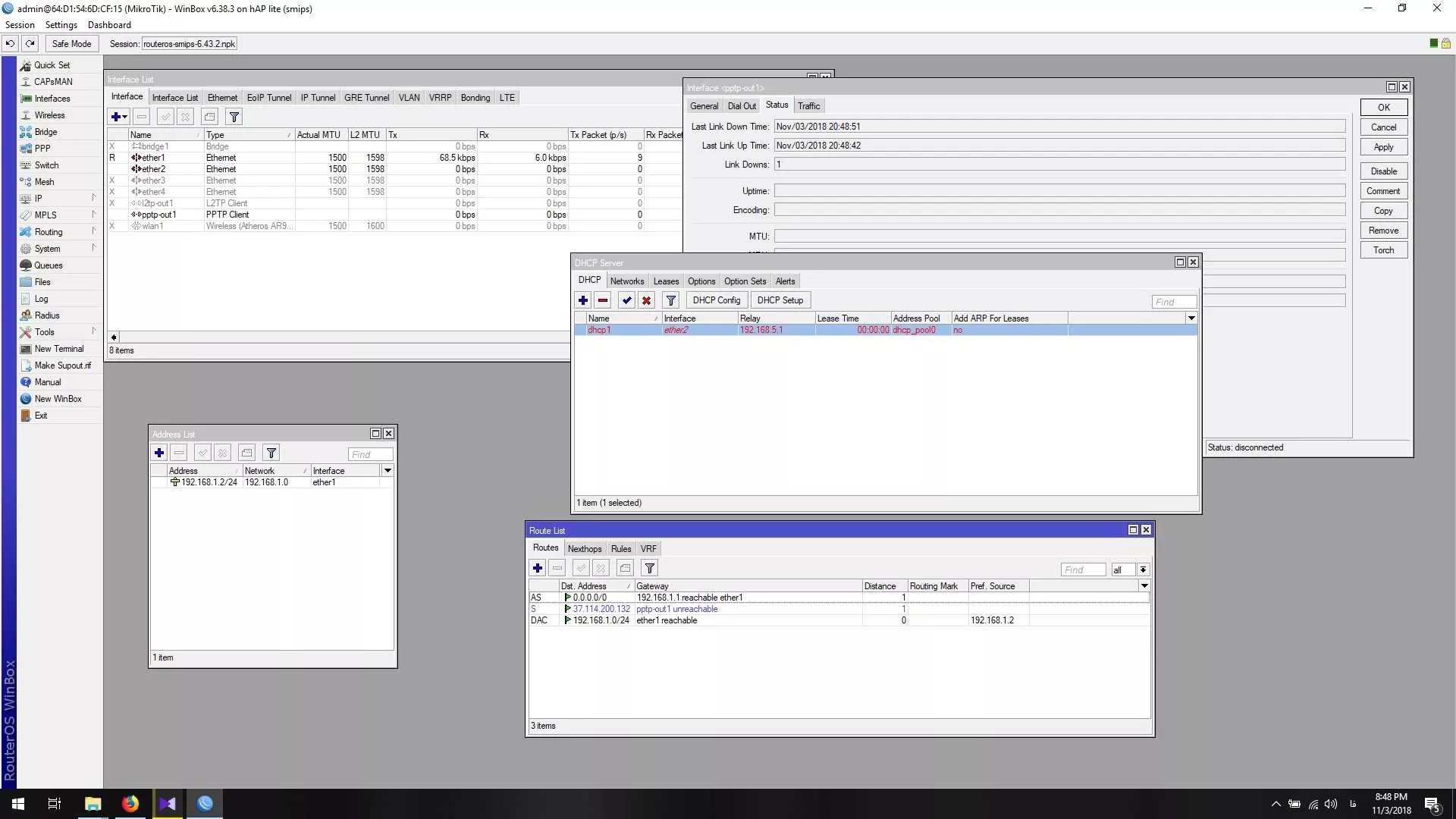The height and width of the screenshot is (819, 1456).
Task: Open File Explorer from taskbar
Action: (x=93, y=804)
